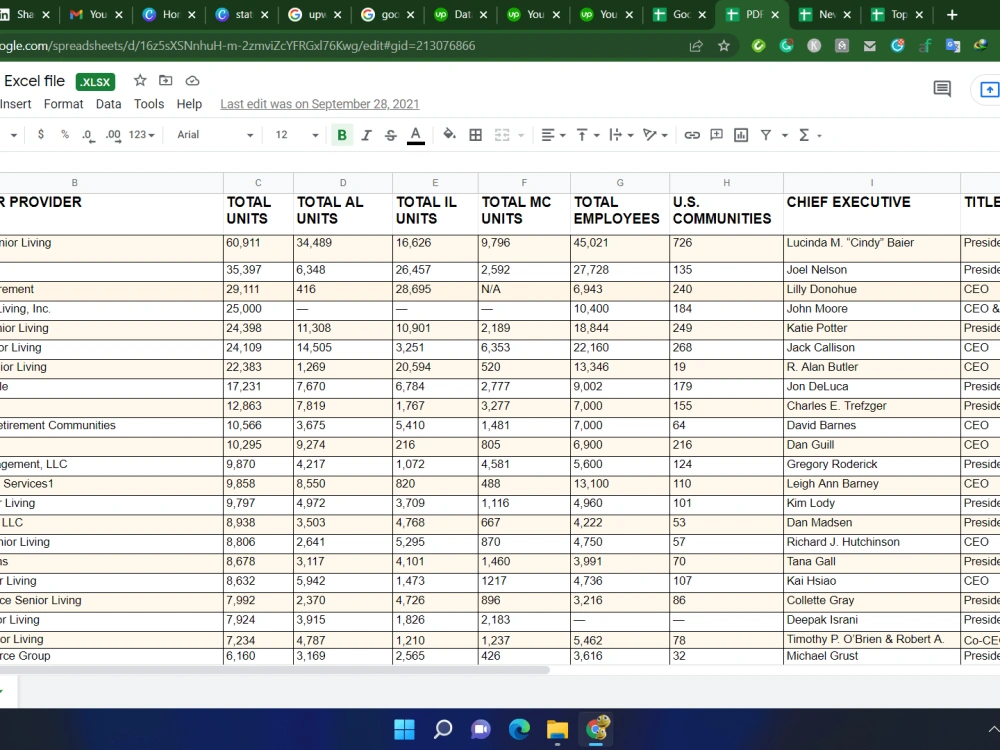This screenshot has width=1000, height=750.
Task: Star the Excel file document
Action: click(x=140, y=80)
